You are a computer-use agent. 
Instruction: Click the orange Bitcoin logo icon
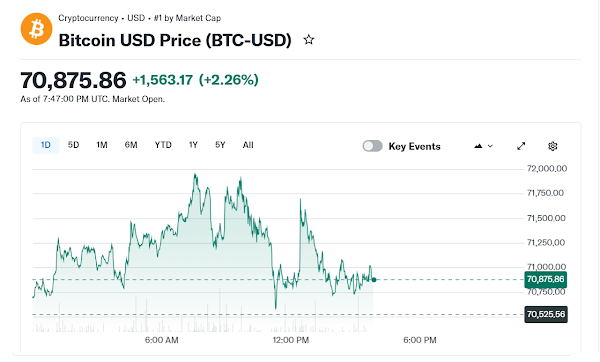pos(36,29)
